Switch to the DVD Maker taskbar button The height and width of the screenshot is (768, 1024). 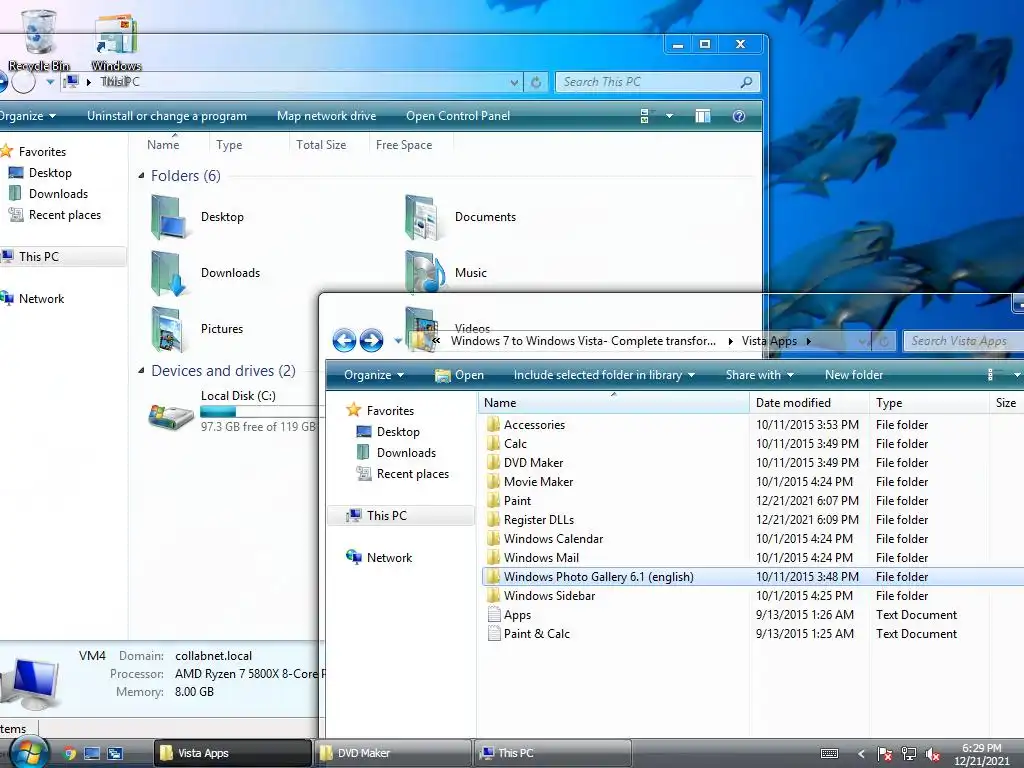click(x=392, y=753)
